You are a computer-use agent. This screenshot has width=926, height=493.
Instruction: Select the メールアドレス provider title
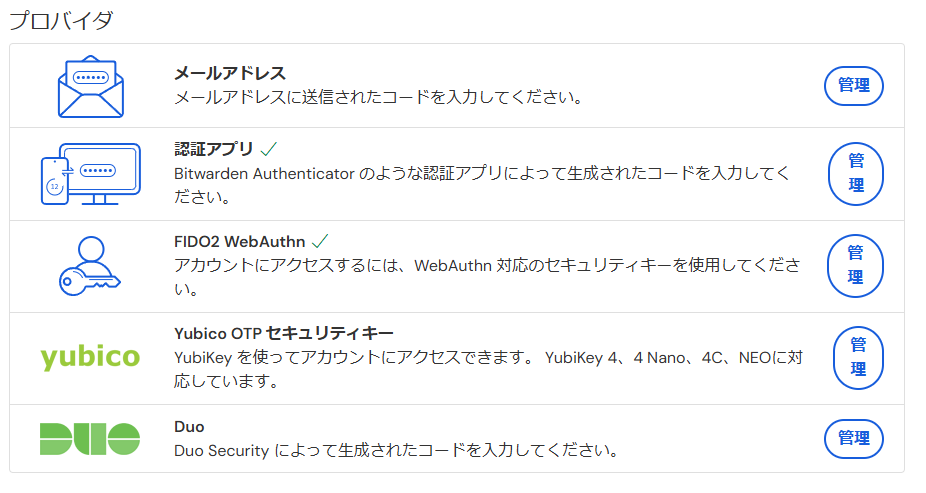(230, 73)
